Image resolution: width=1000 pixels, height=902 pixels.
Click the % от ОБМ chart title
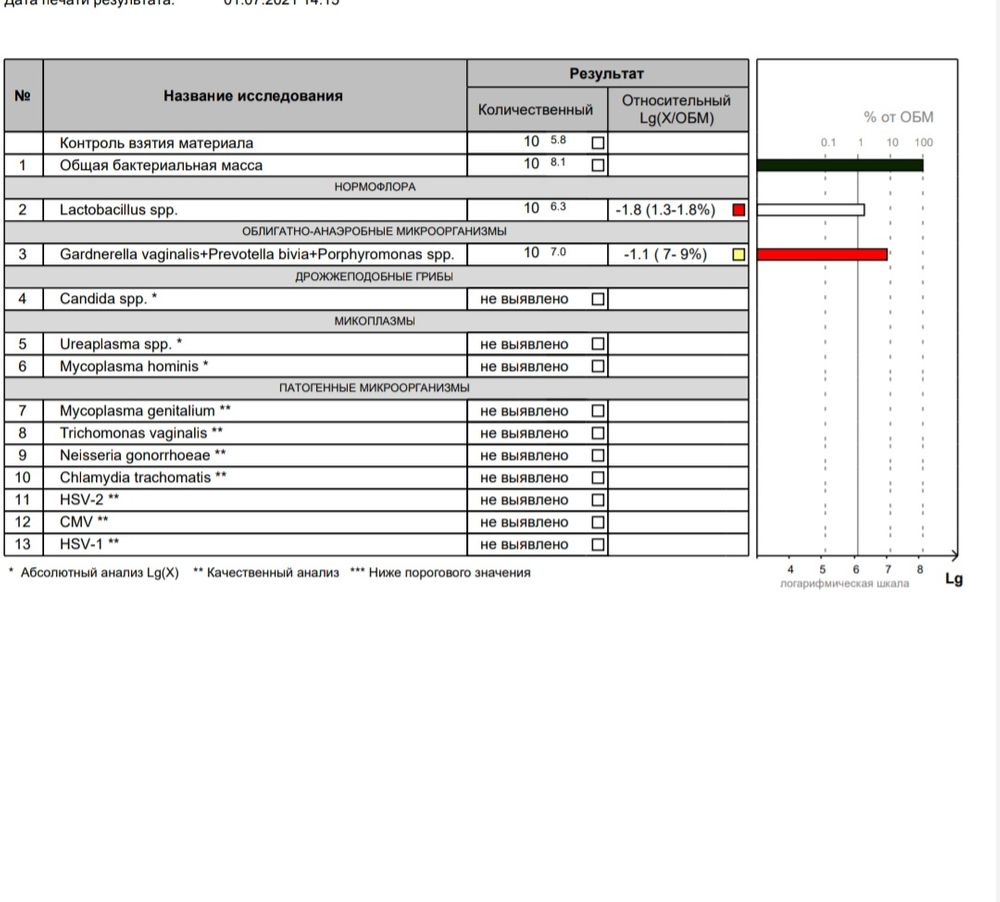(x=898, y=117)
